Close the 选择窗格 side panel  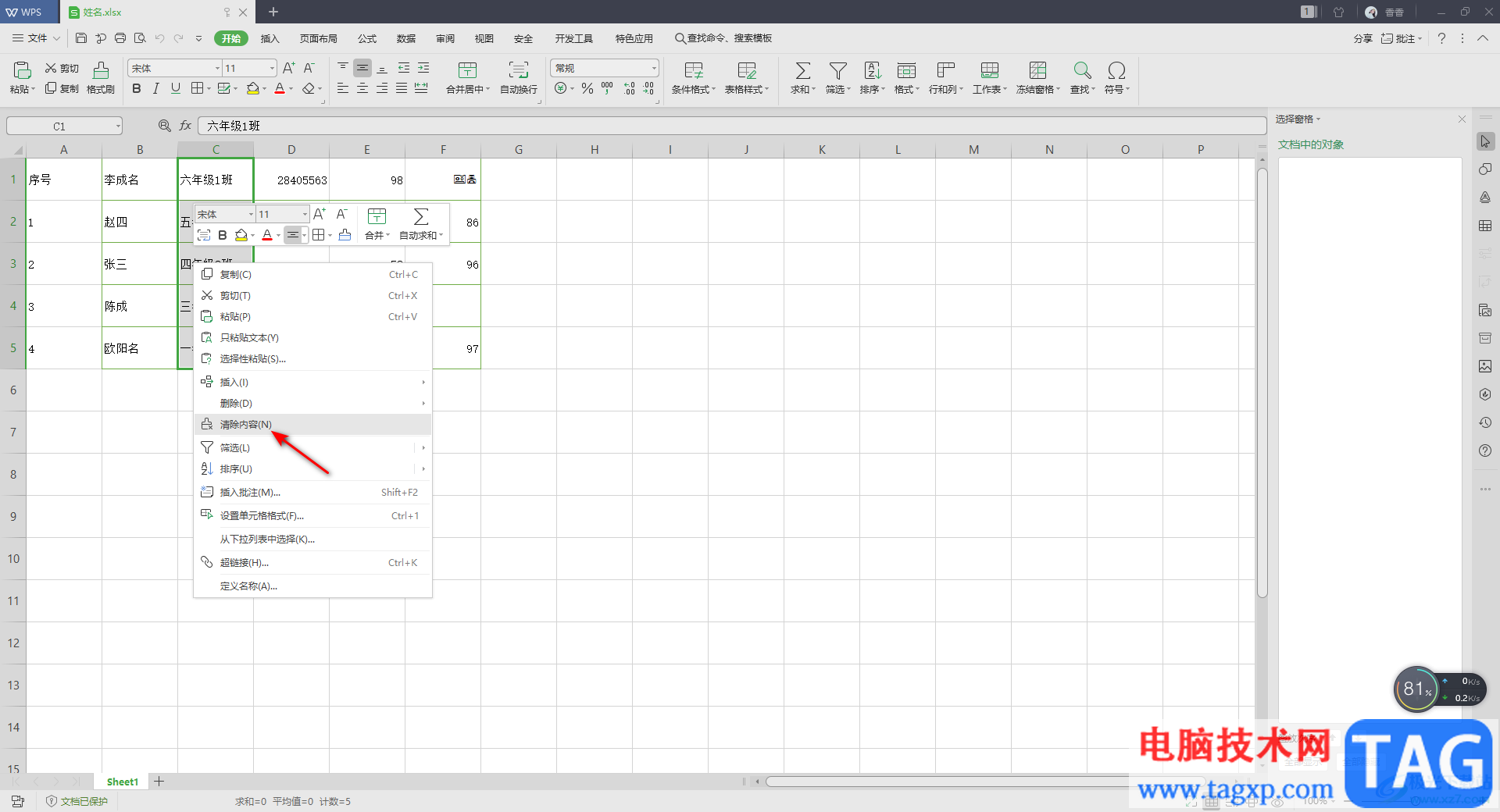click(x=1462, y=119)
